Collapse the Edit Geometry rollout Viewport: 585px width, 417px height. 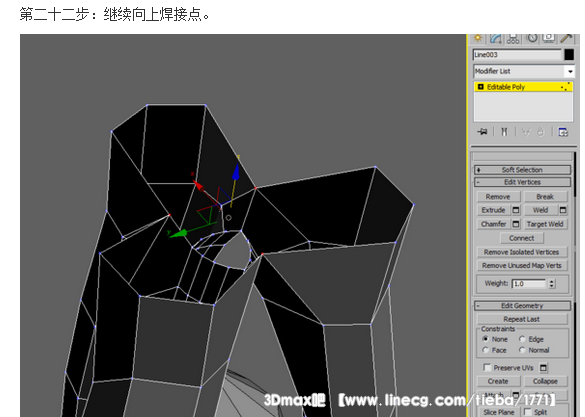522,306
